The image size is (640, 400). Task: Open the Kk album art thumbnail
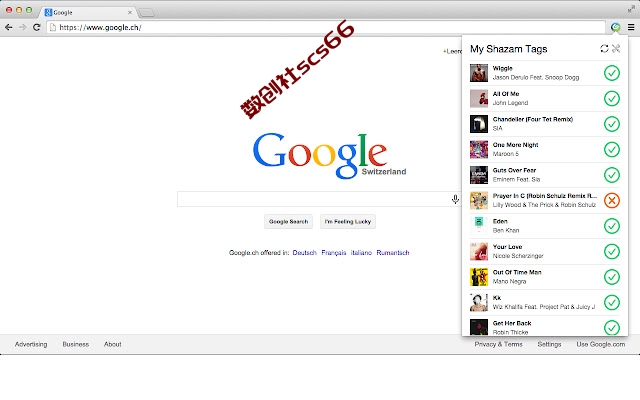click(x=479, y=302)
